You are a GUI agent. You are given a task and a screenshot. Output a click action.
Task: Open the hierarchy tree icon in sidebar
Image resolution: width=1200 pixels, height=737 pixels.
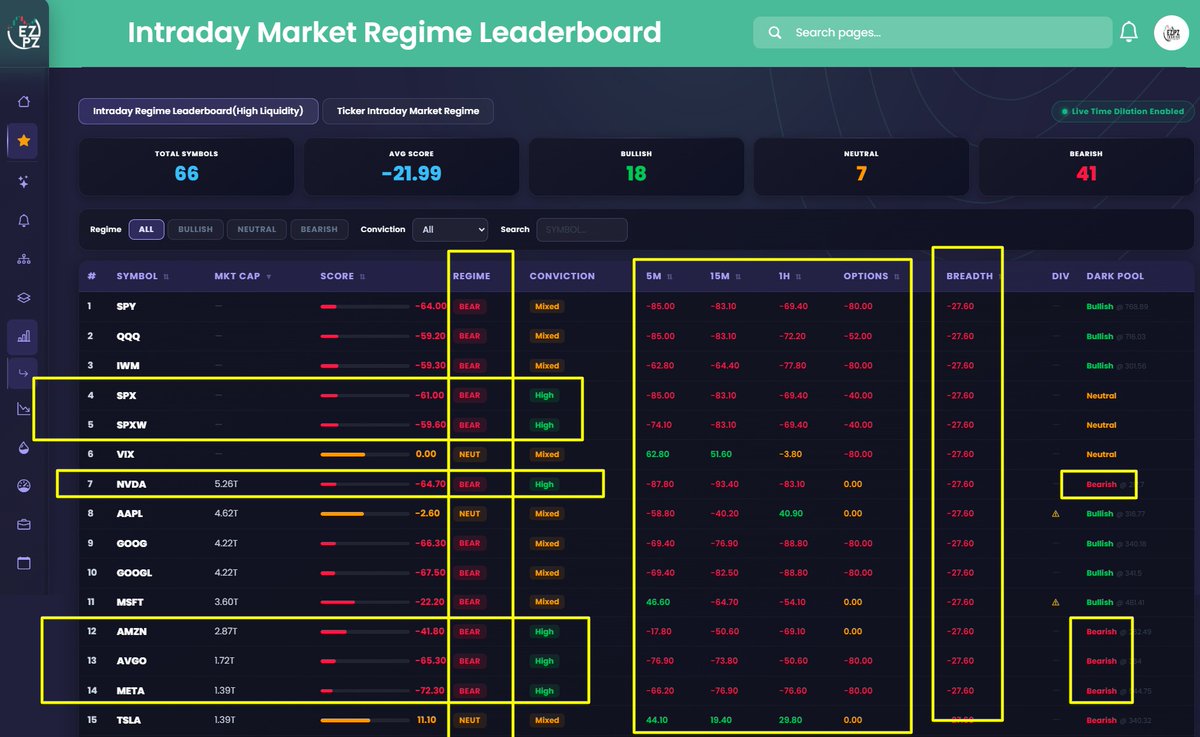(23, 259)
